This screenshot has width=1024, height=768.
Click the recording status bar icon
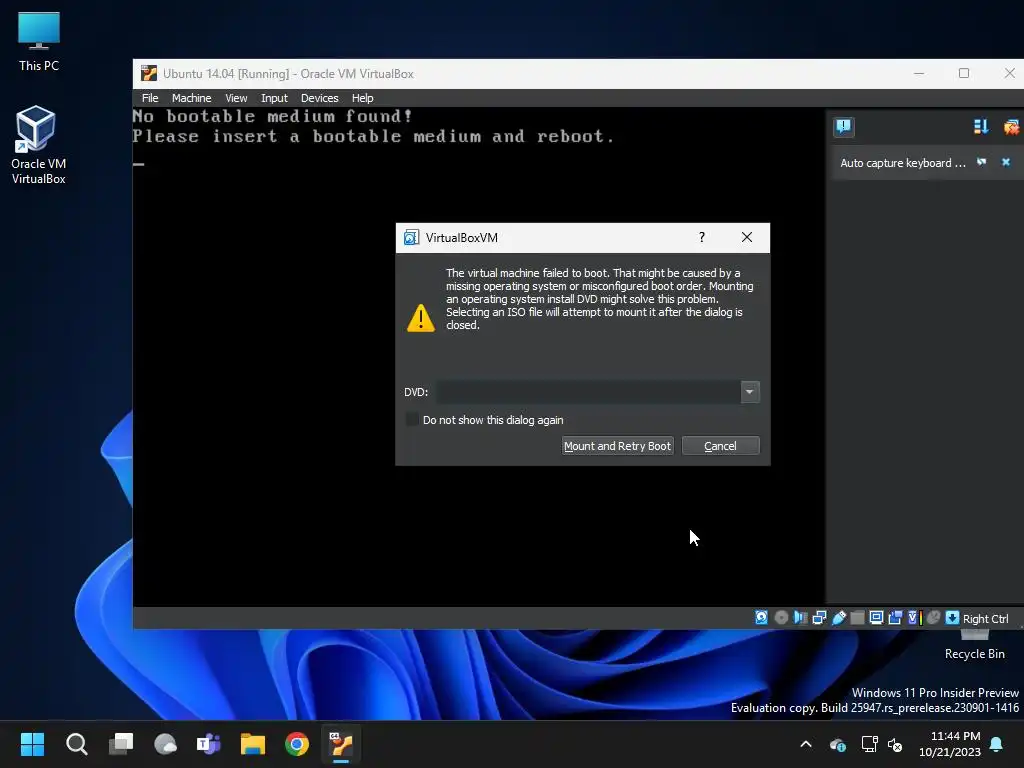[x=895, y=618]
